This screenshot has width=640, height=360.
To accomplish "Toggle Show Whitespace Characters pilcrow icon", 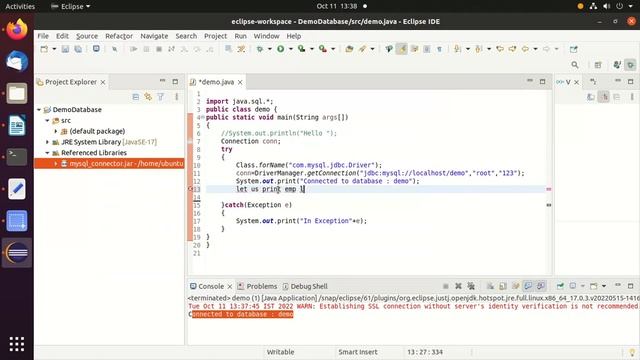I will (439, 49).
